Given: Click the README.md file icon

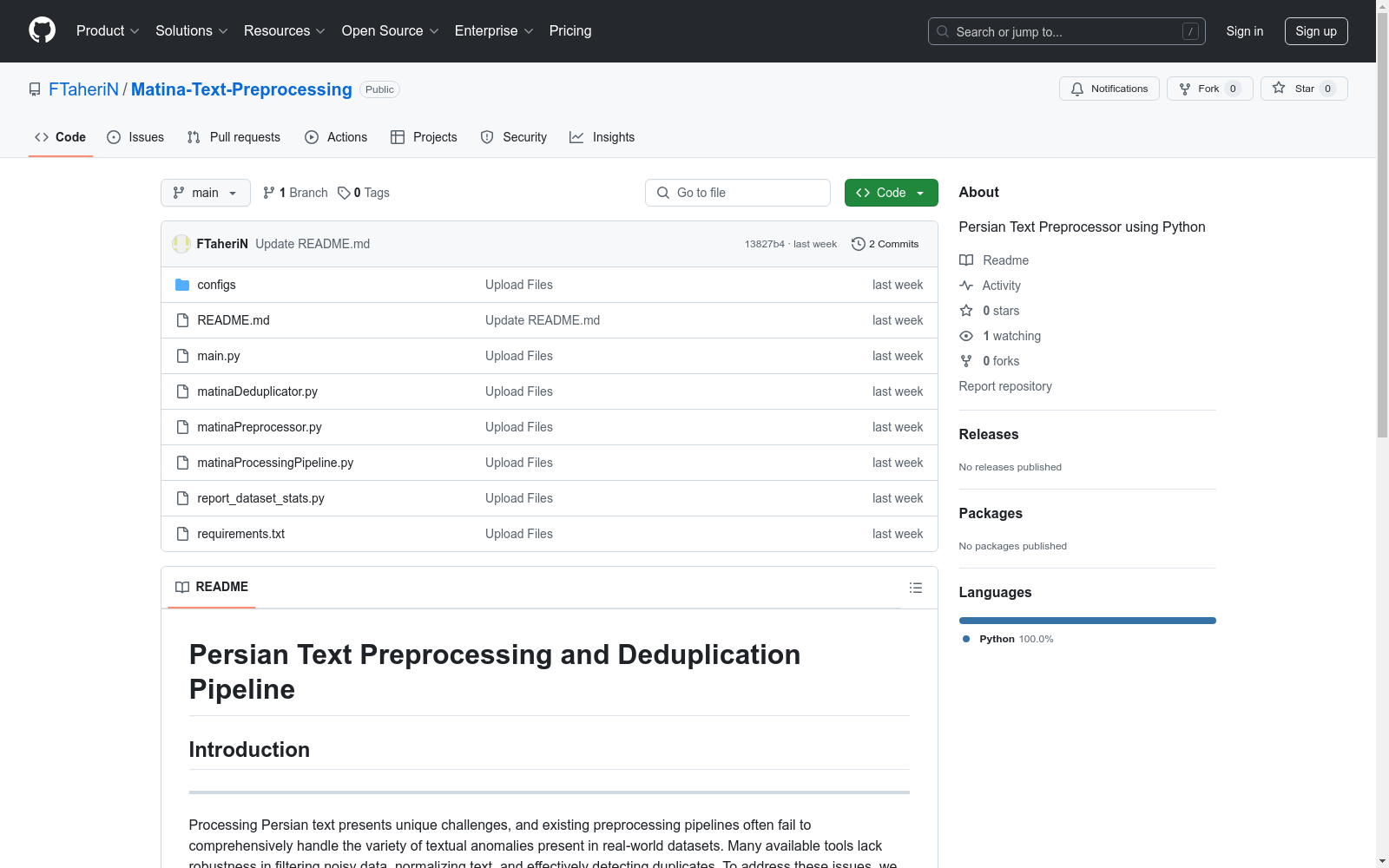Looking at the screenshot, I should point(182,320).
